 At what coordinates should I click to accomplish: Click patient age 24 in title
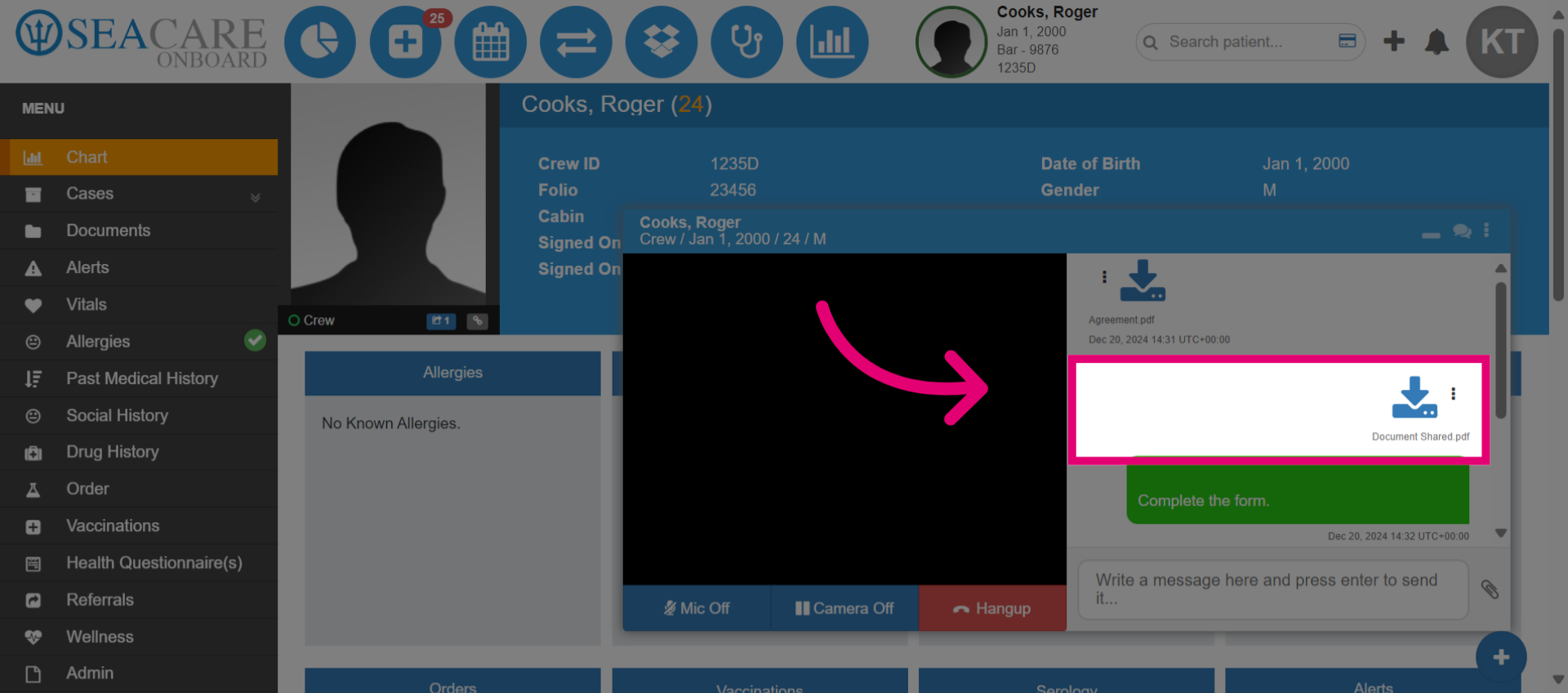(x=691, y=105)
